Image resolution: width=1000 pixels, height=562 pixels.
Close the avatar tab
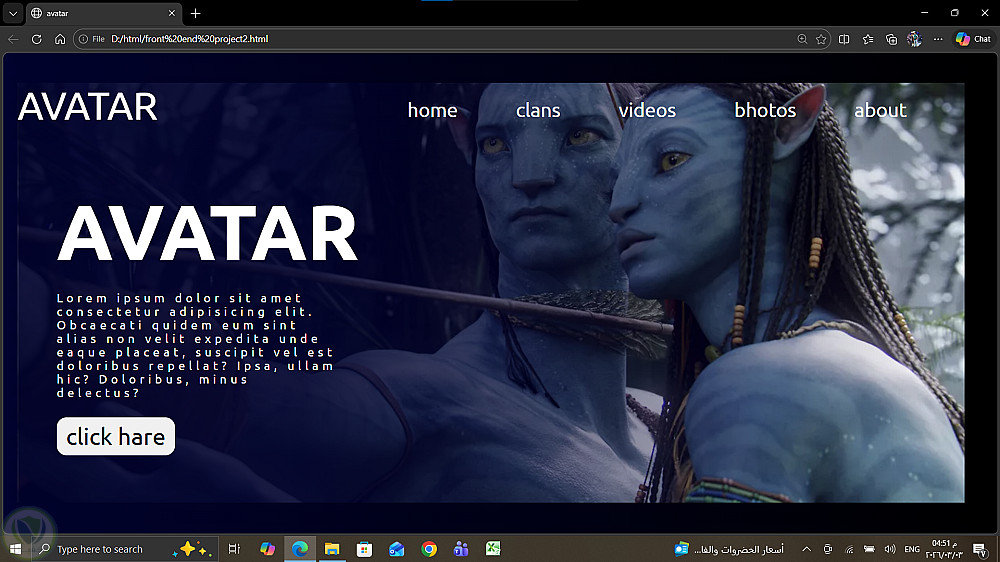[172, 13]
